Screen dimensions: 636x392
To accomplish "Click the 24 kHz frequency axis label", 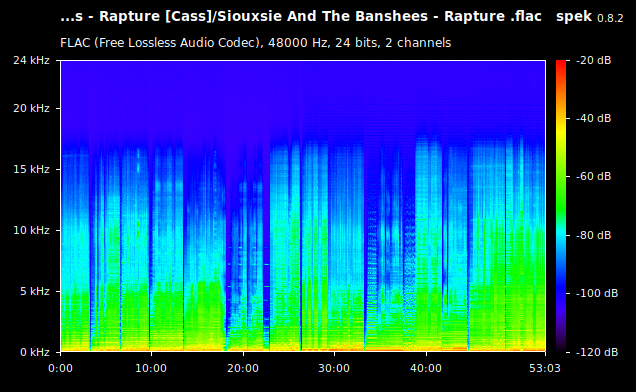I will 31,60.
